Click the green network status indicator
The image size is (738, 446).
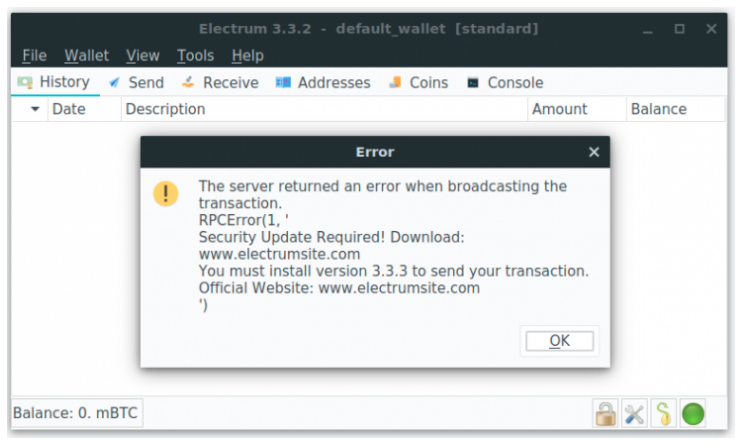[x=693, y=414]
